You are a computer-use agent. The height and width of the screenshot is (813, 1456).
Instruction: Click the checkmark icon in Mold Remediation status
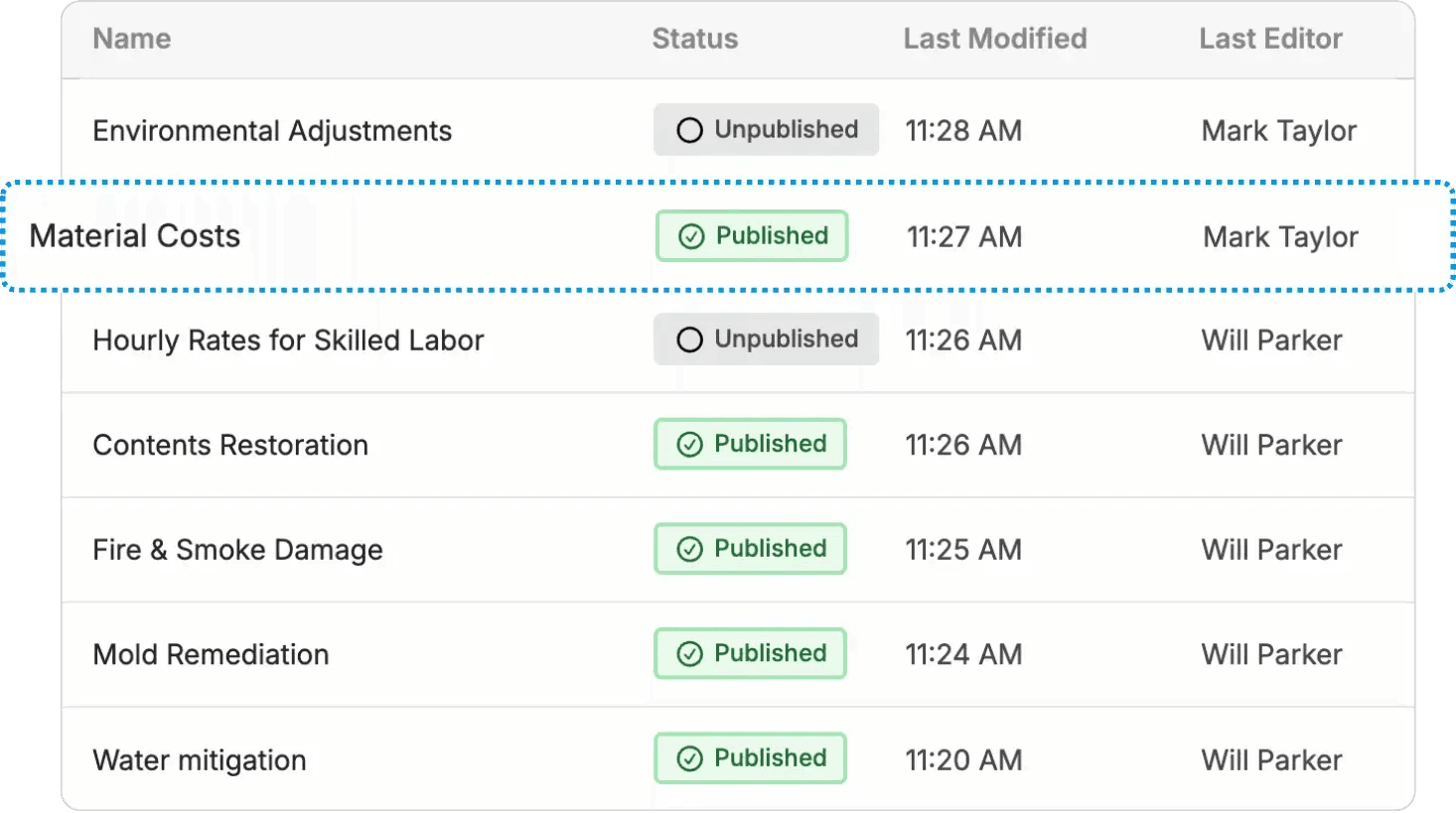(689, 654)
